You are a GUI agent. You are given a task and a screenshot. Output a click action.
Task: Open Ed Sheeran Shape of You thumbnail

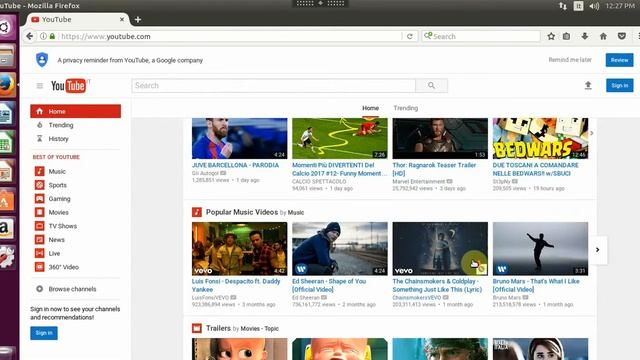pyautogui.click(x=340, y=249)
